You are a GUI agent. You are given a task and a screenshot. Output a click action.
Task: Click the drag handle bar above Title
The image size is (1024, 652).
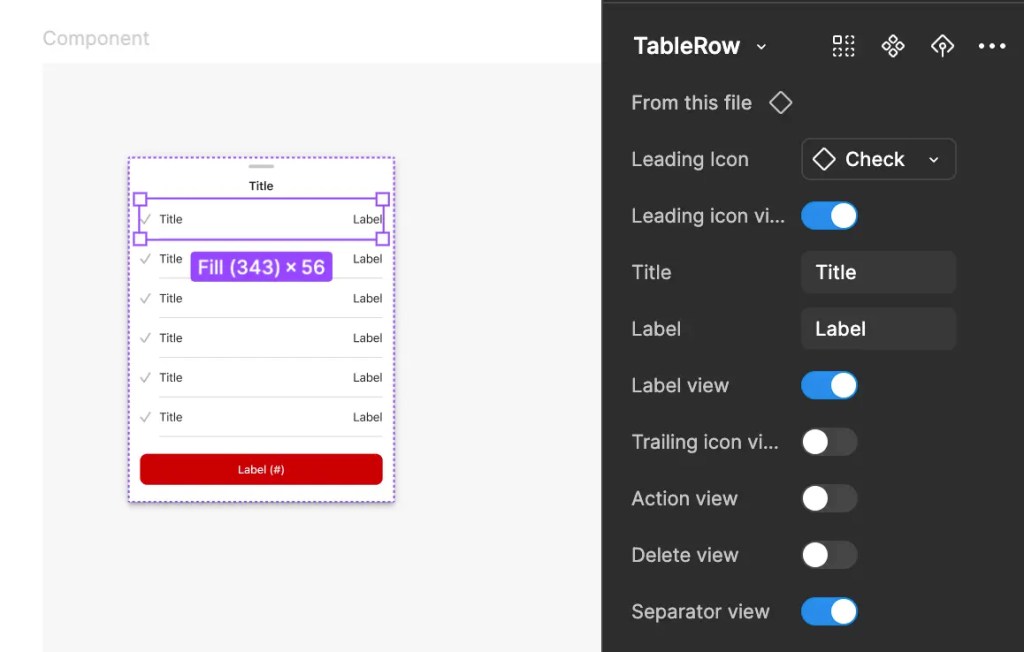[x=261, y=166]
